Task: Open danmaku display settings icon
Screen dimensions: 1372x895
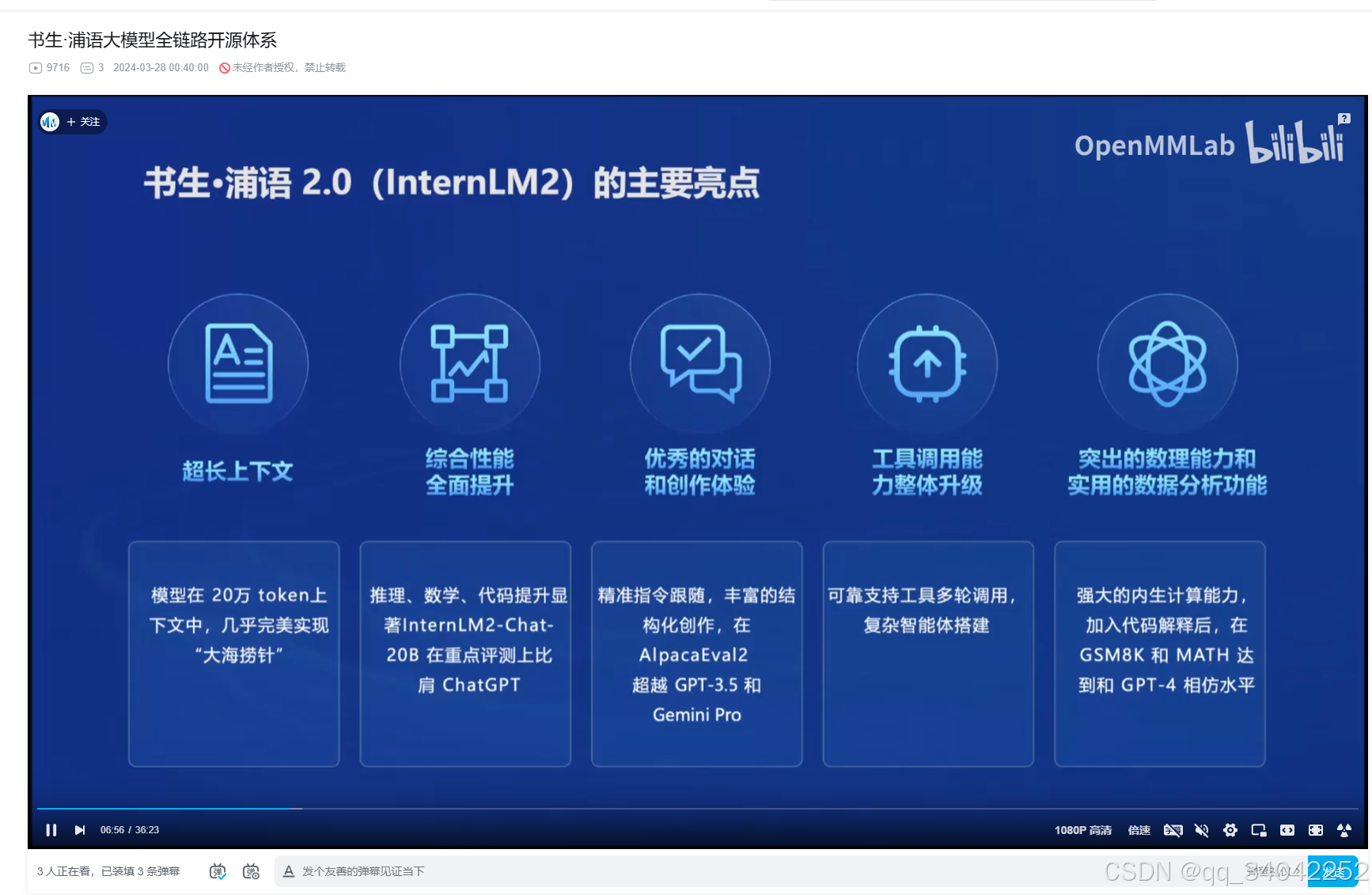Action: [251, 871]
